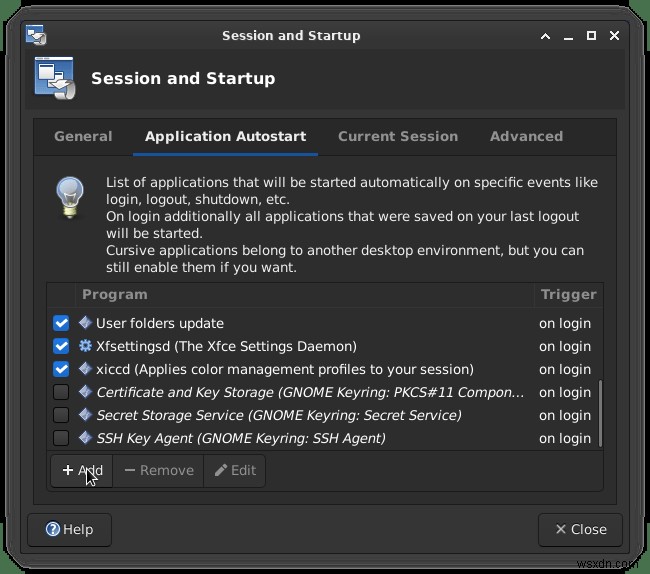Sort by the Program column header
Screen dimensions: 650x574
point(305,295)
